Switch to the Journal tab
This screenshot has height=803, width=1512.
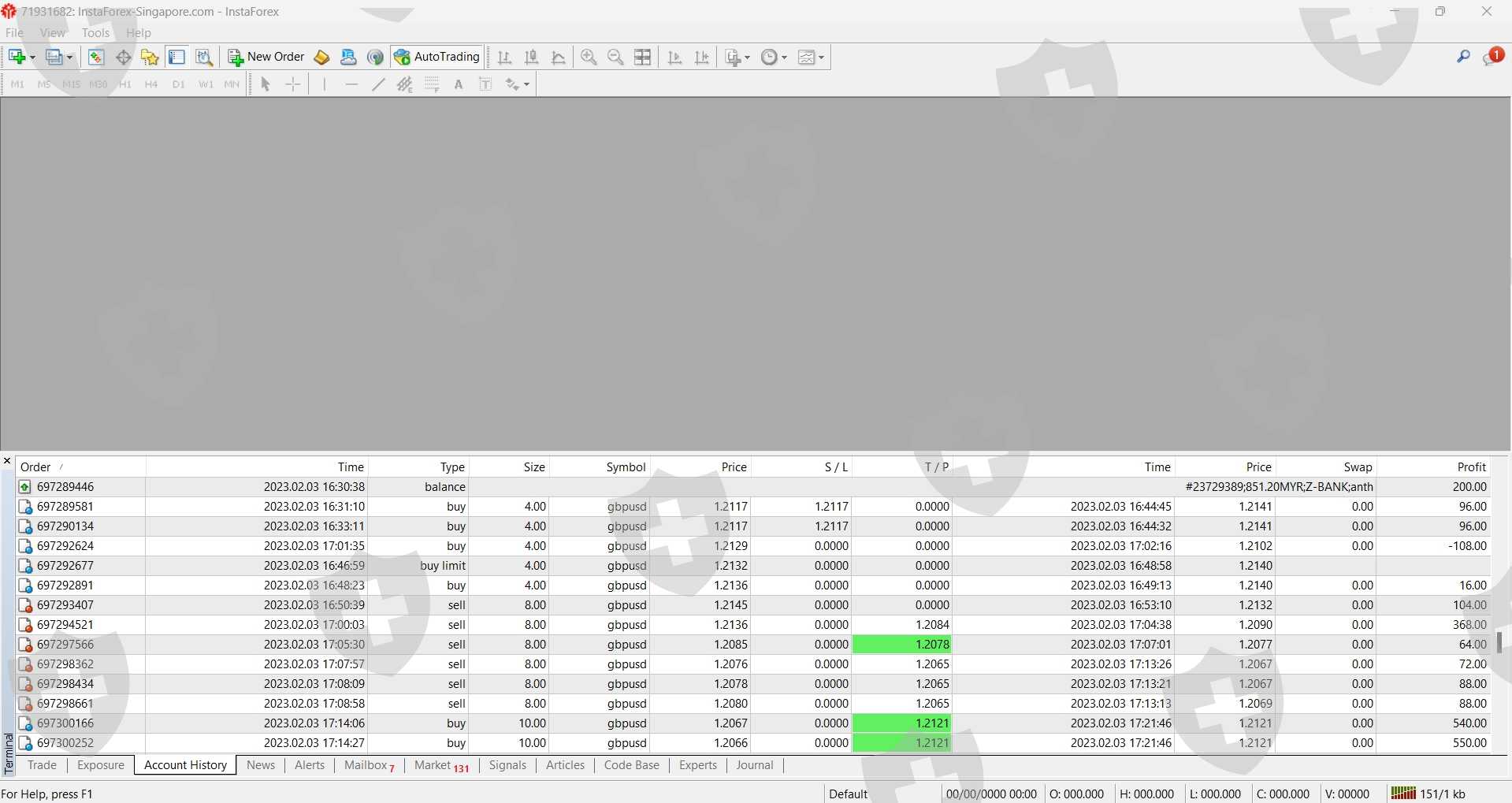point(754,765)
